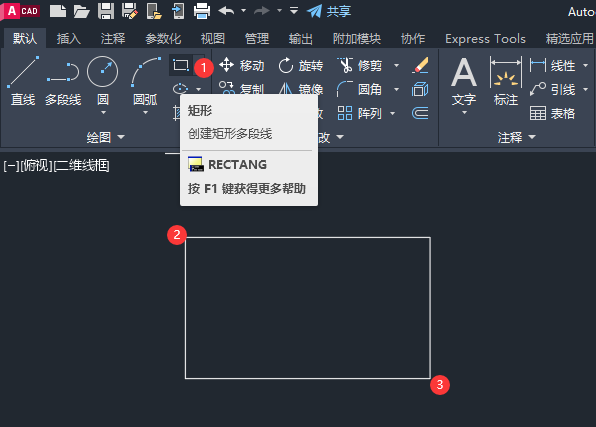The height and width of the screenshot is (427, 596).
Task: Open the undo history dropdown arrow
Action: 244,11
